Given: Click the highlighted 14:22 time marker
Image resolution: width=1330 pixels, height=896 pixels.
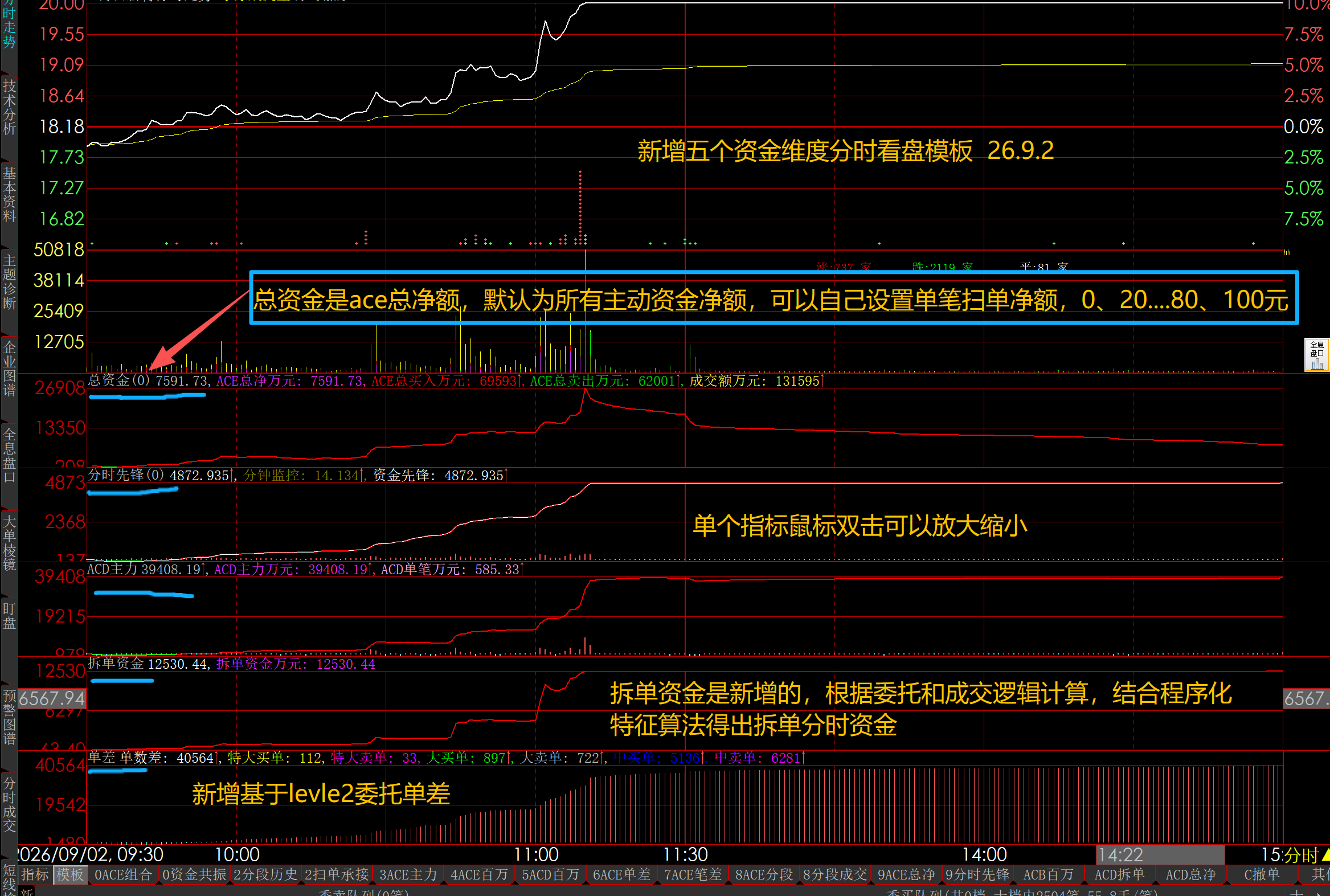Looking at the screenshot, I should [1160, 855].
